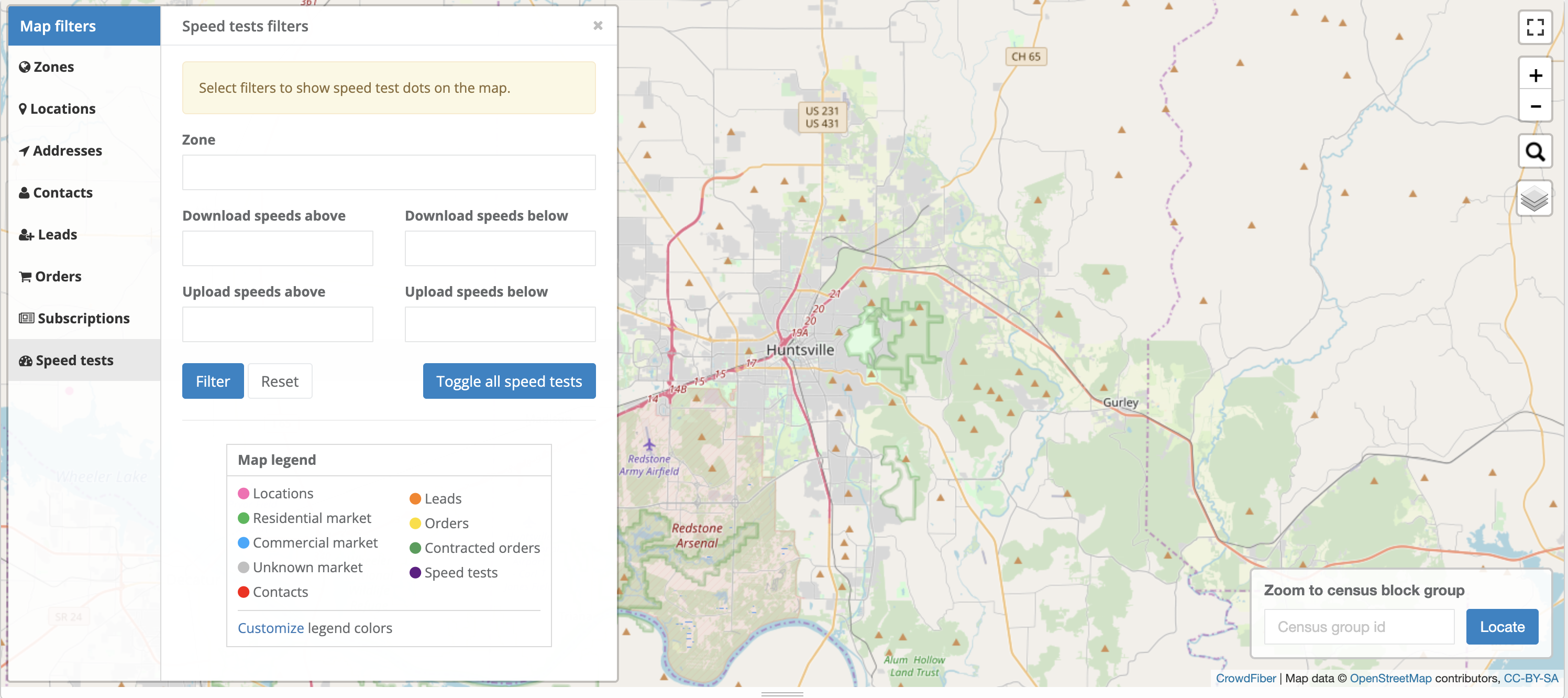Zoom out with the minus button
1568x698 pixels.
[1534, 106]
